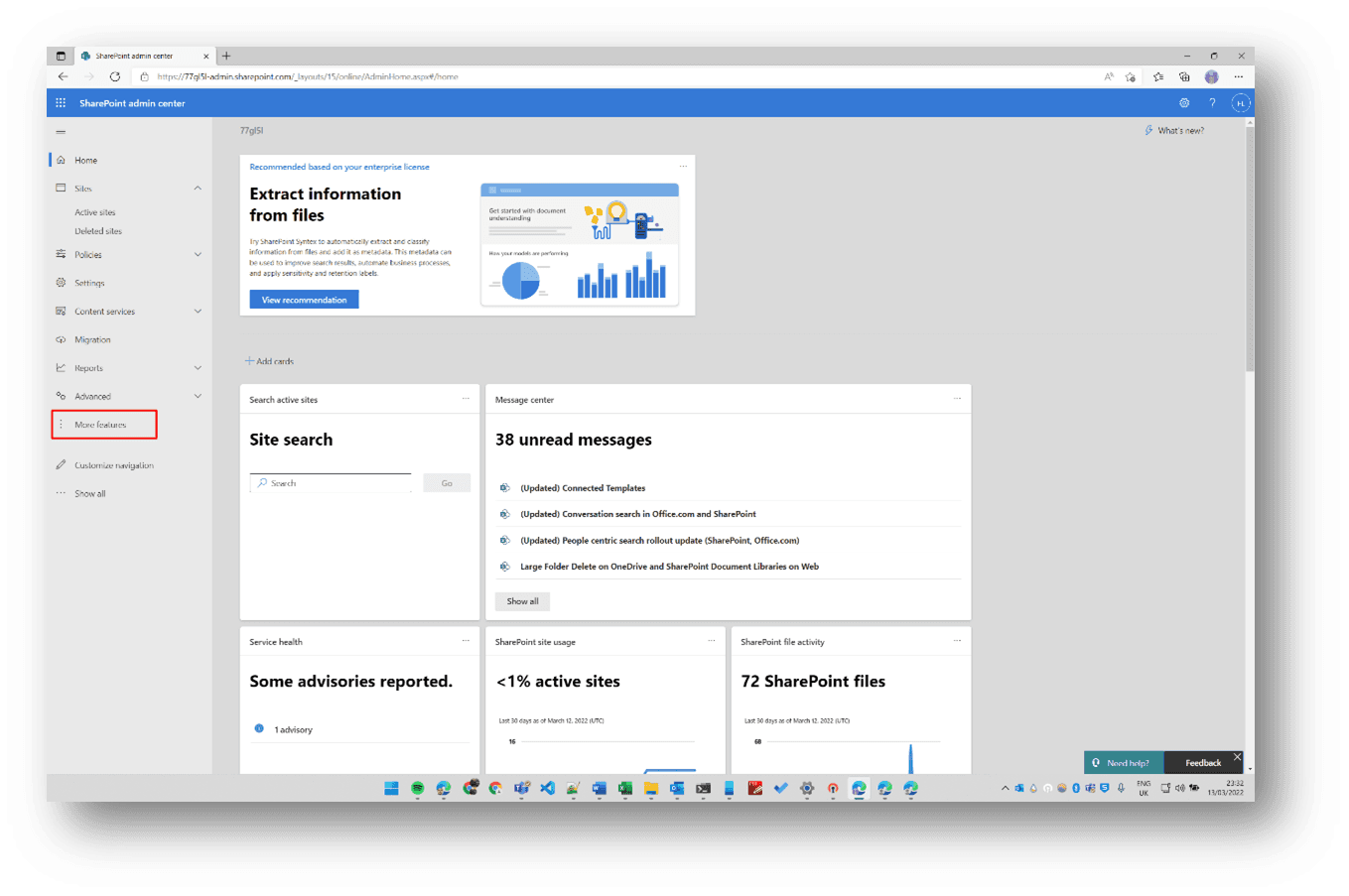This screenshot has height=896, width=1349.
Task: Click the Read aloud icon in address bar
Action: pos(1109,76)
